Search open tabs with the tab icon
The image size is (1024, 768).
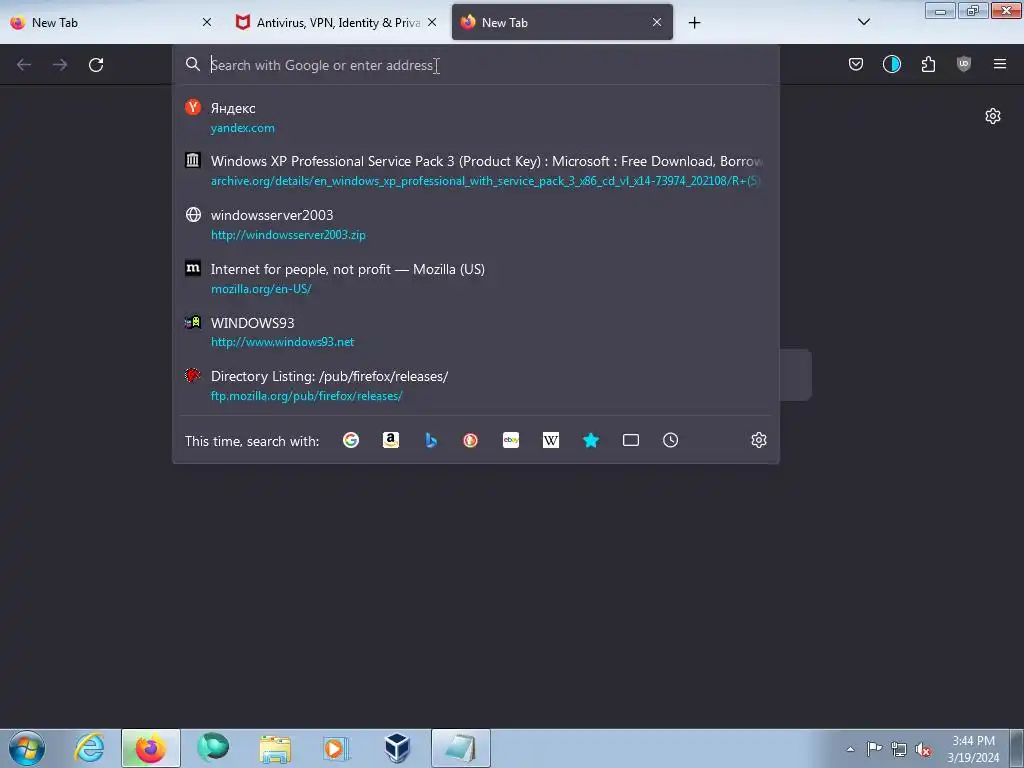631,440
